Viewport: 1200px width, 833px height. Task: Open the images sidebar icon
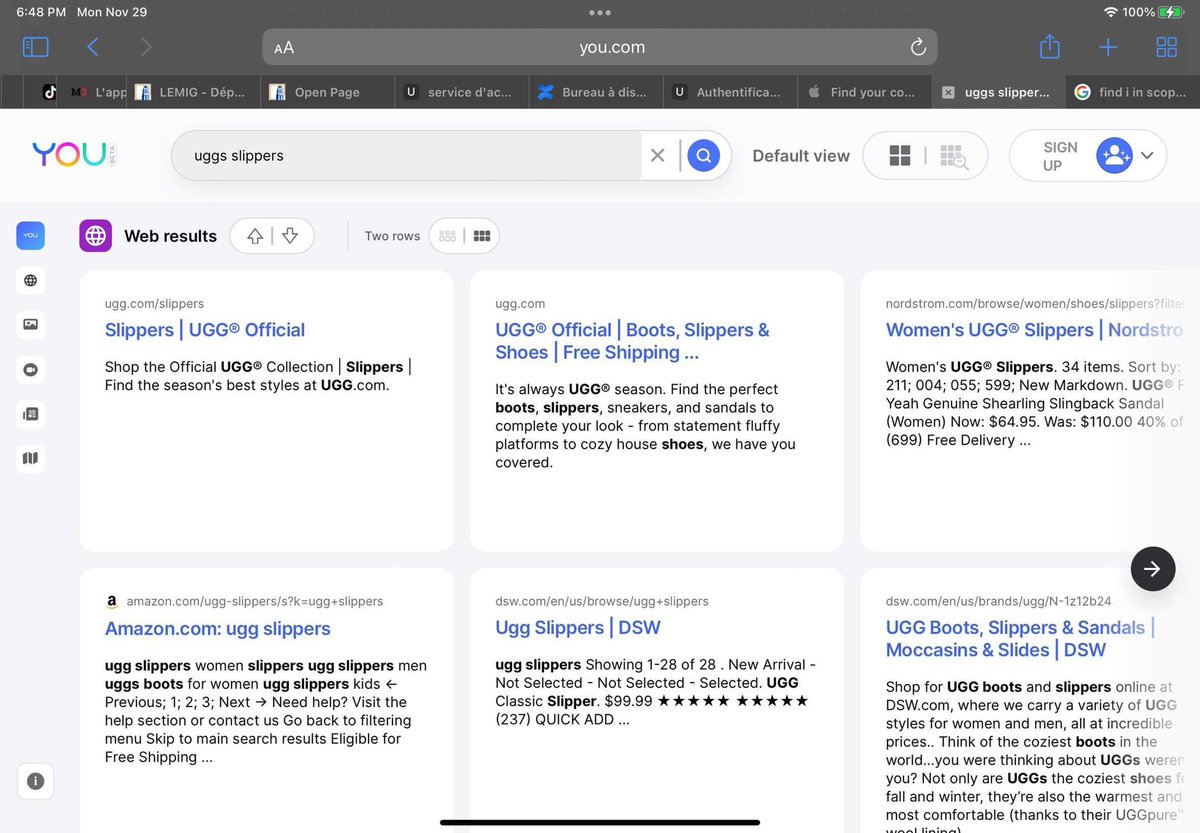click(30, 324)
